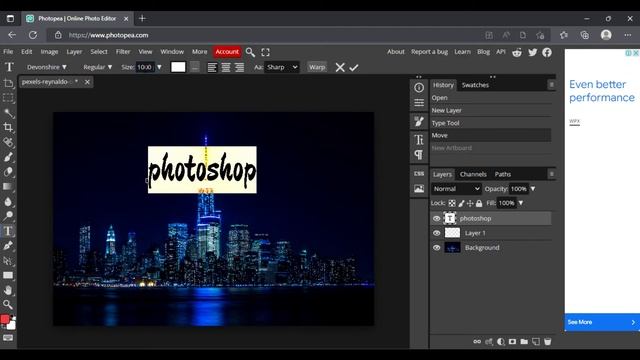This screenshot has height=360, width=640.
Task: Open the Image menu
Action: pyautogui.click(x=49, y=52)
